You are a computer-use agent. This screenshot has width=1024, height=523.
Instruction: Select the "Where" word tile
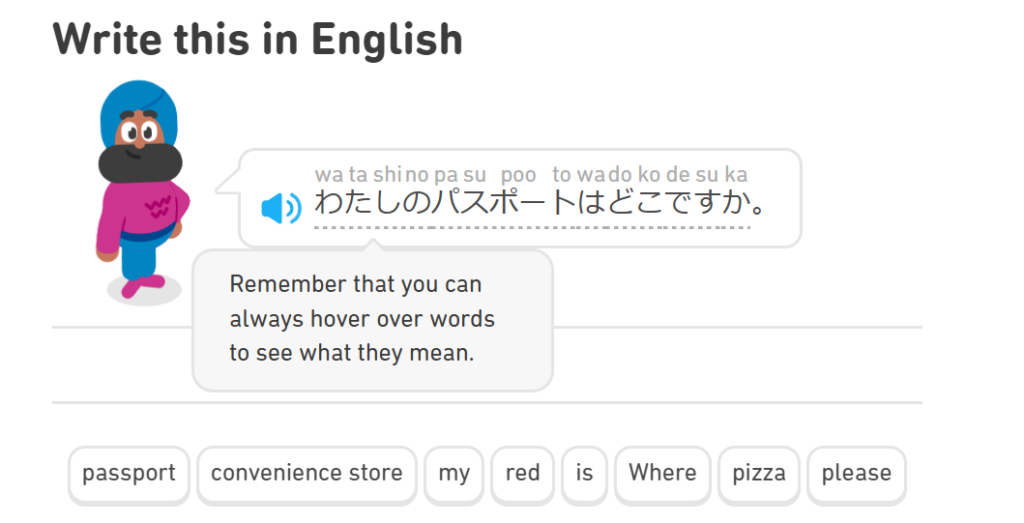(x=662, y=474)
